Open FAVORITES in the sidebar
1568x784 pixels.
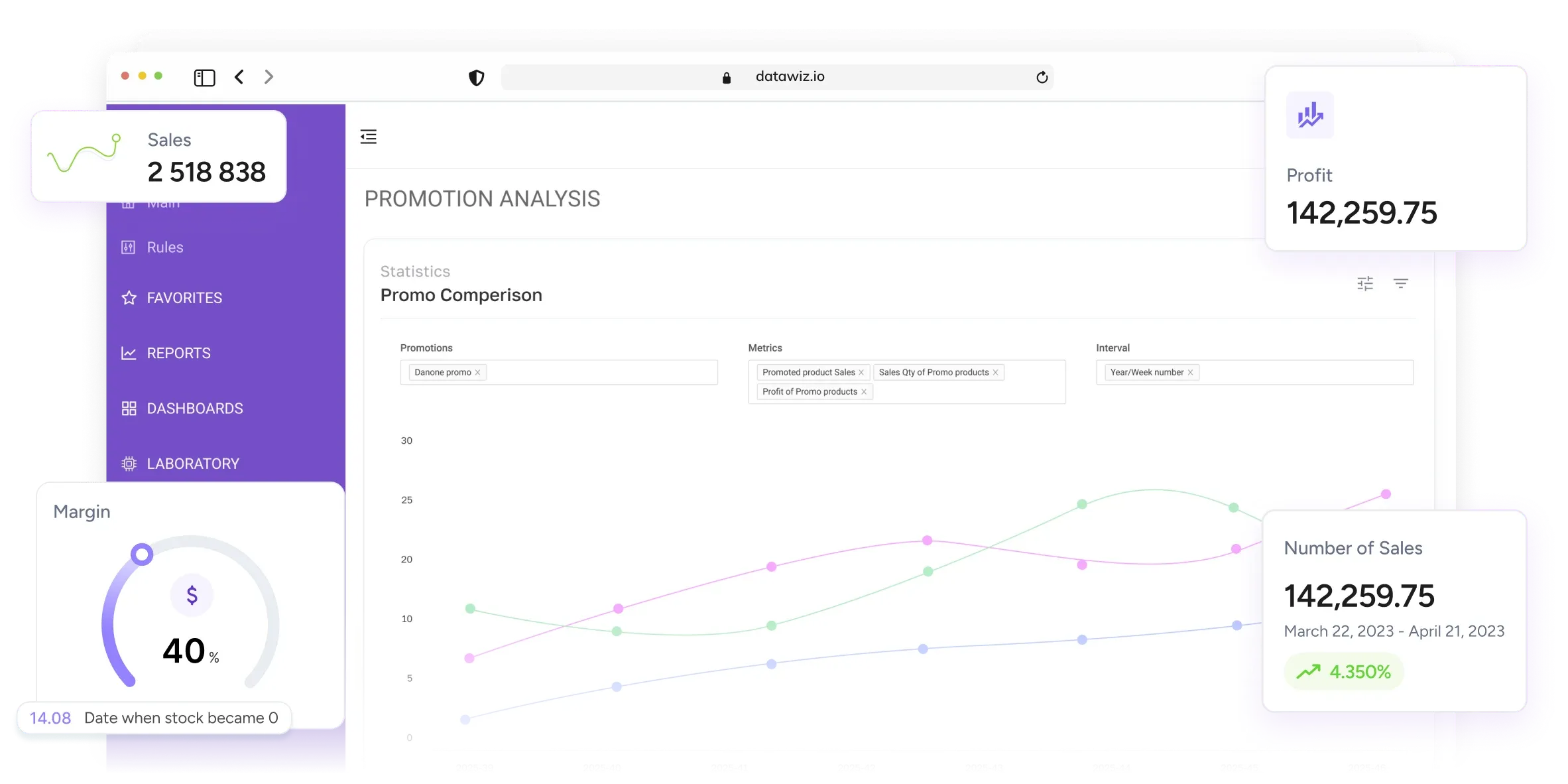pos(184,298)
